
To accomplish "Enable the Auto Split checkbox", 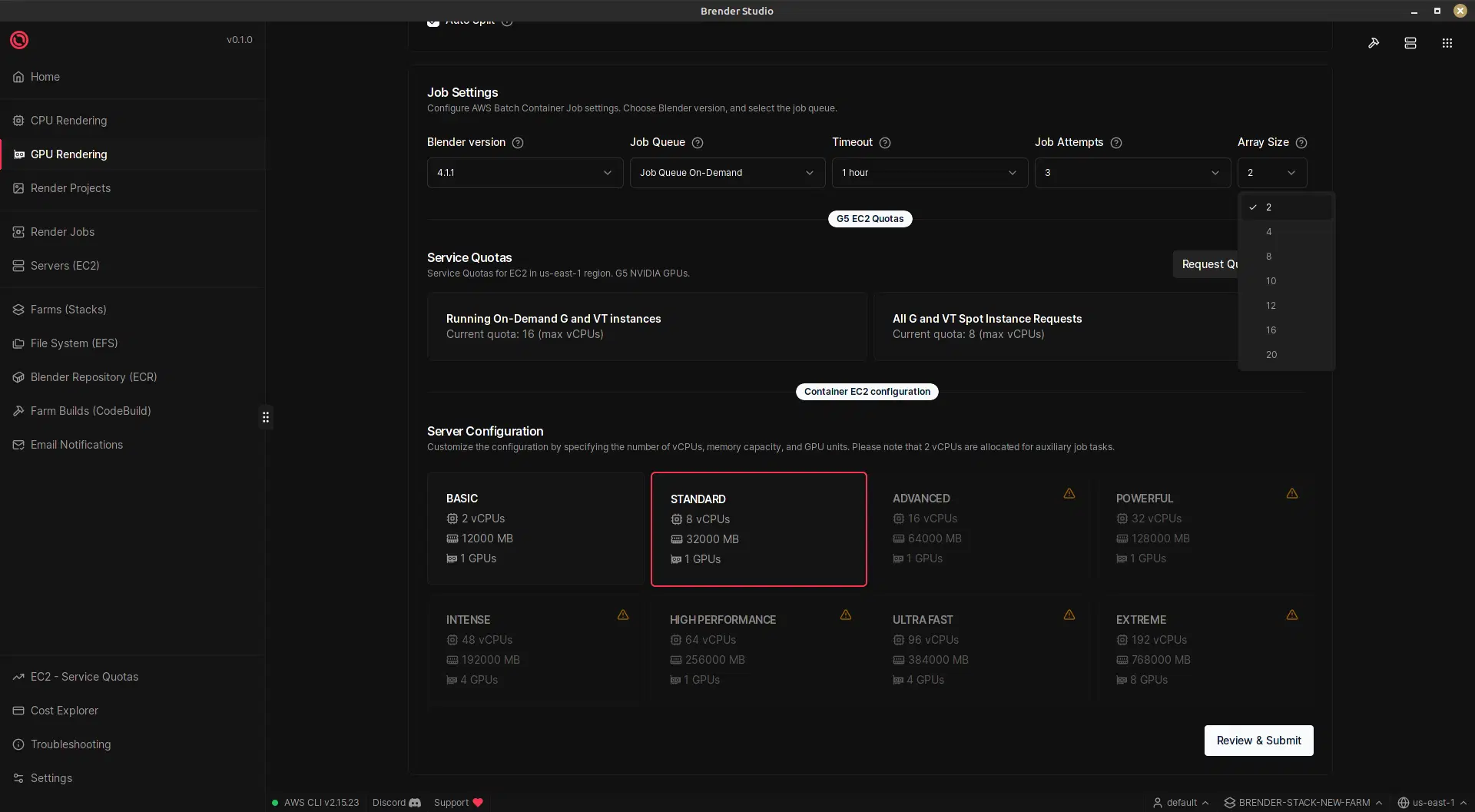I will click(x=433, y=22).
